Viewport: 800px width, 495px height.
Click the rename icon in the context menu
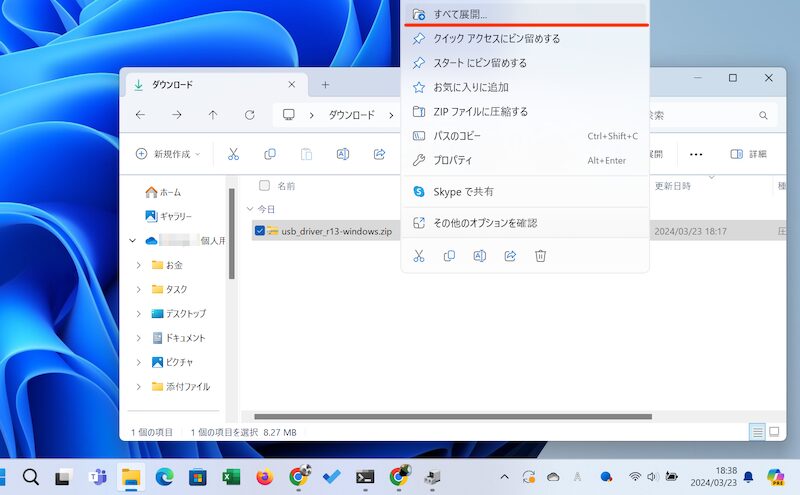(479, 256)
